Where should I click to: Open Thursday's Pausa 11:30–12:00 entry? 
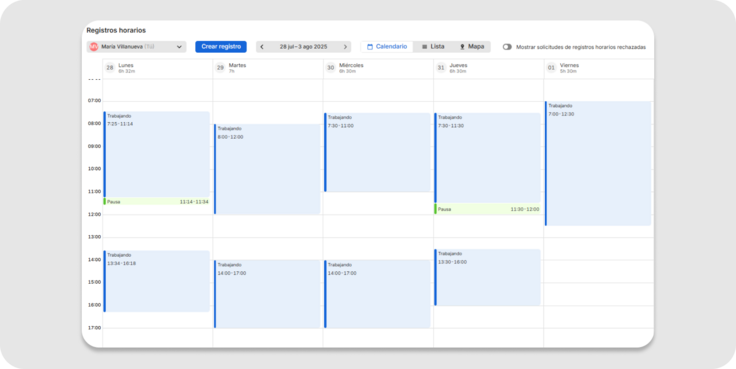click(487, 209)
